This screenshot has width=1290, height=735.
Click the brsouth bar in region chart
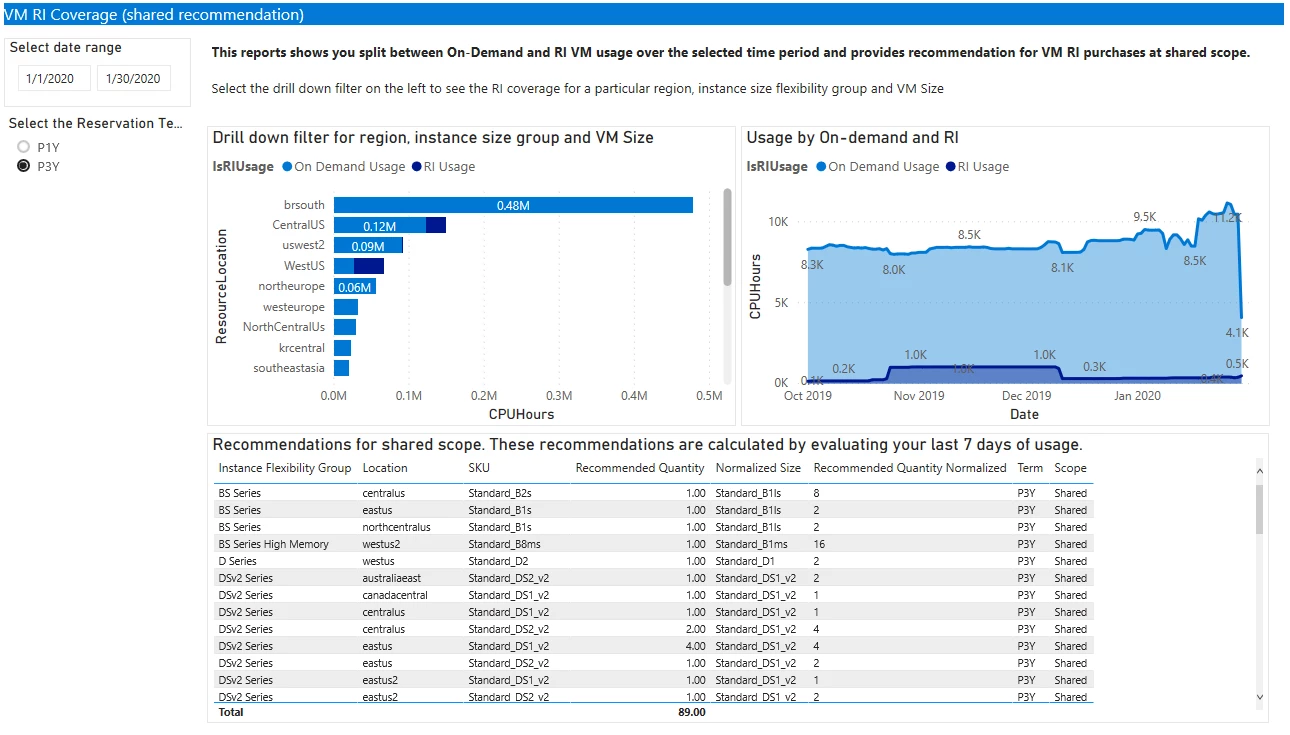[513, 205]
